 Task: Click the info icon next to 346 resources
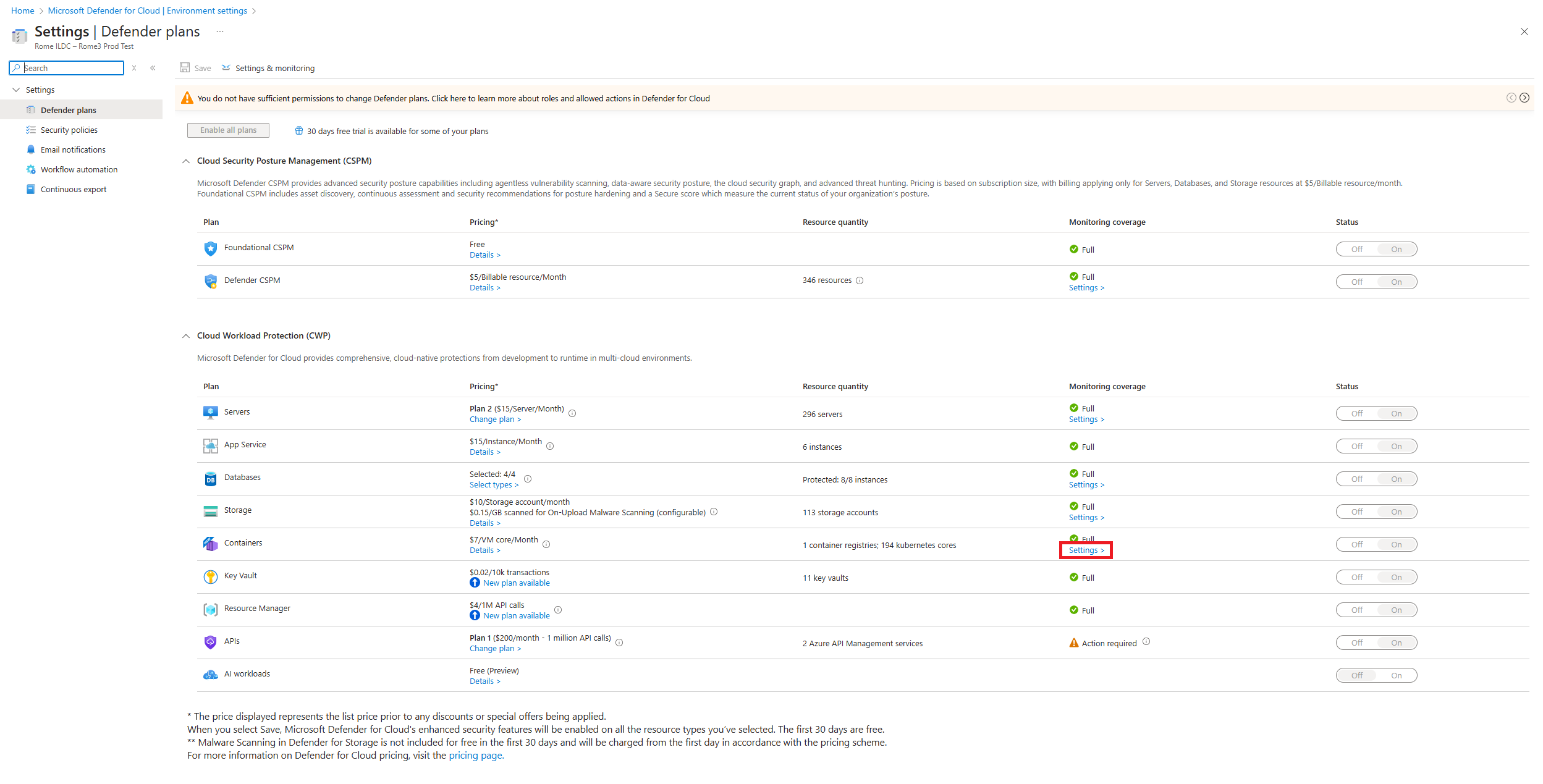pyautogui.click(x=860, y=280)
